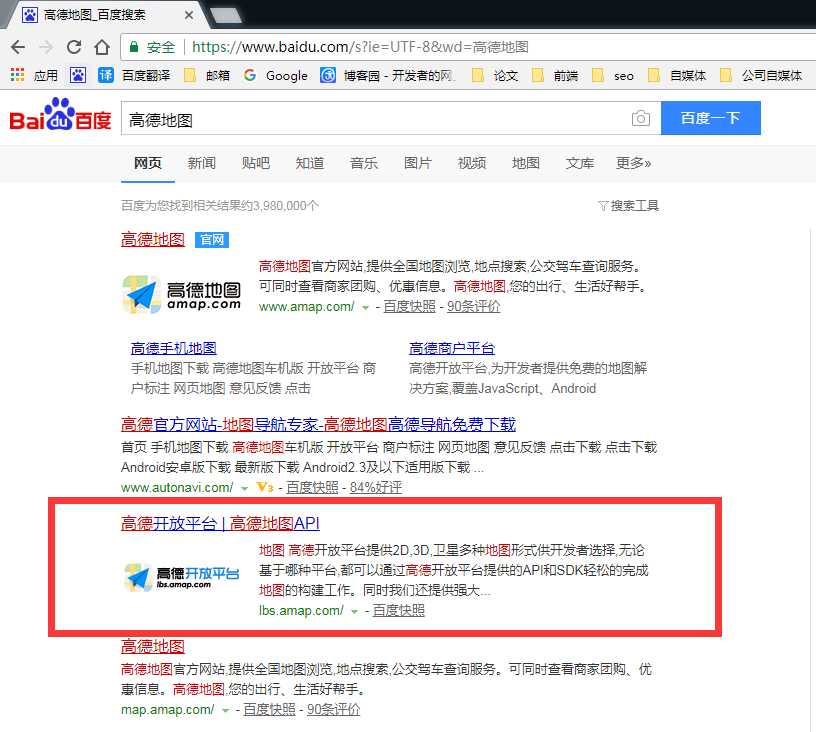Switch to the 文库 tab
This screenshot has height=732, width=816.
(580, 163)
